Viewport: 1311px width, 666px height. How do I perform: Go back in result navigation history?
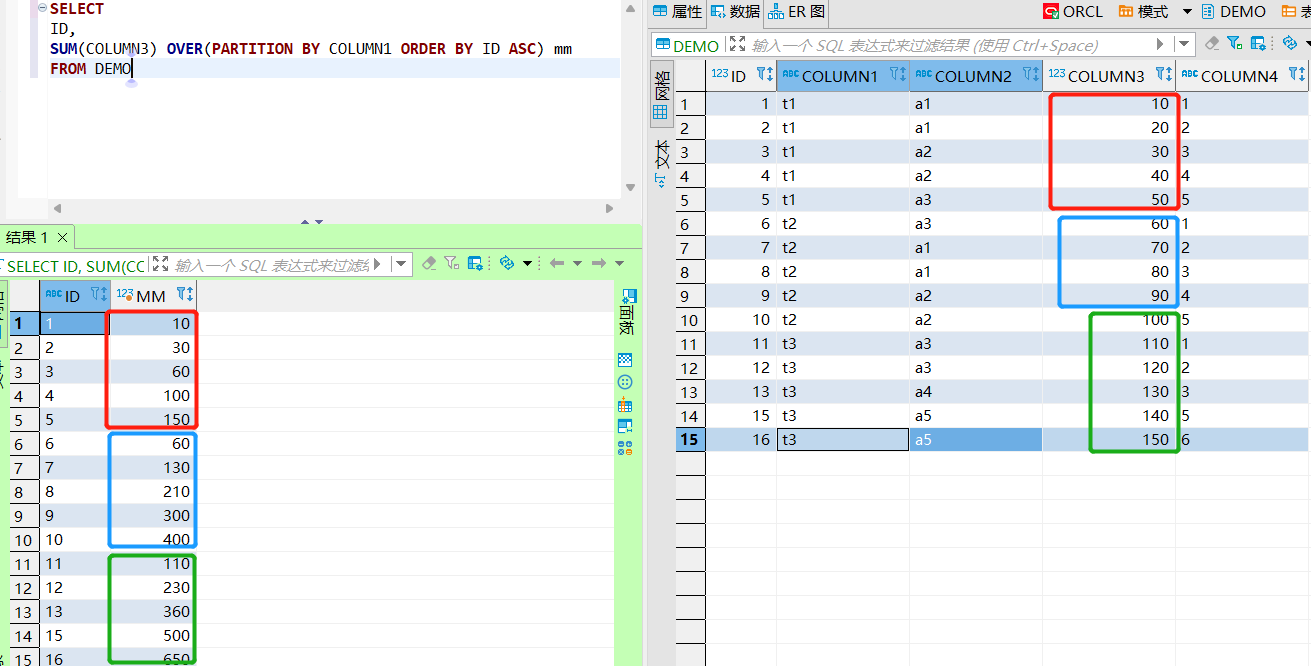pyautogui.click(x=557, y=263)
